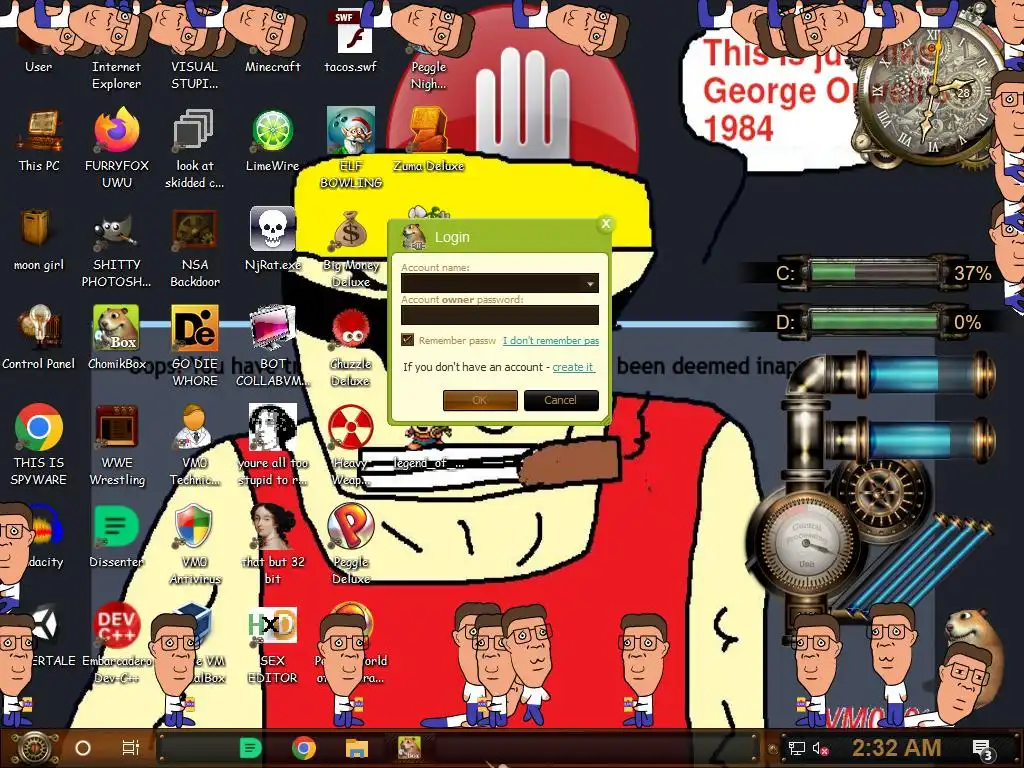Click the C: drive usage bar

click(x=874, y=272)
